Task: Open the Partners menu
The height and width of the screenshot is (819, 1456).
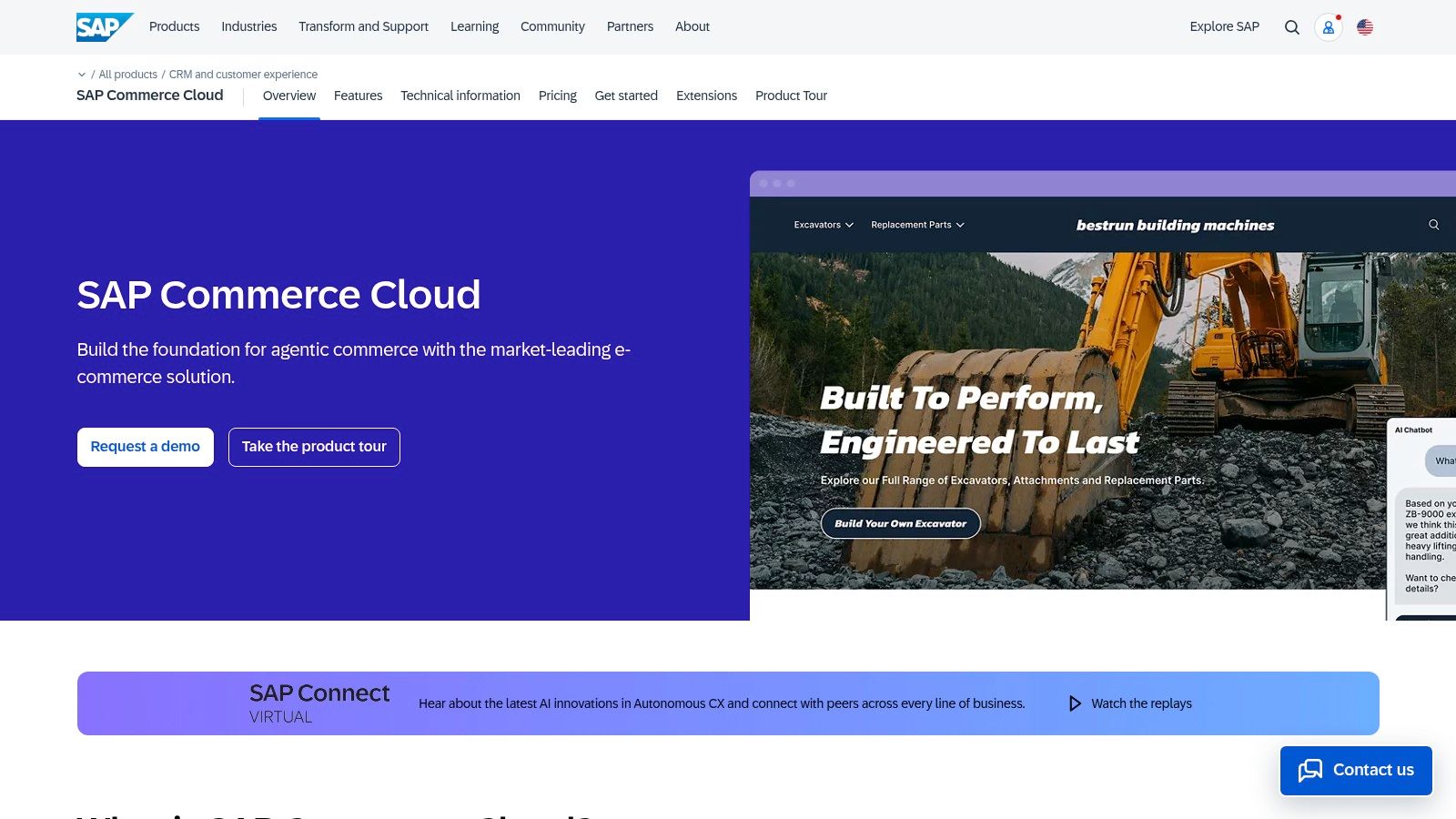Action: click(630, 26)
